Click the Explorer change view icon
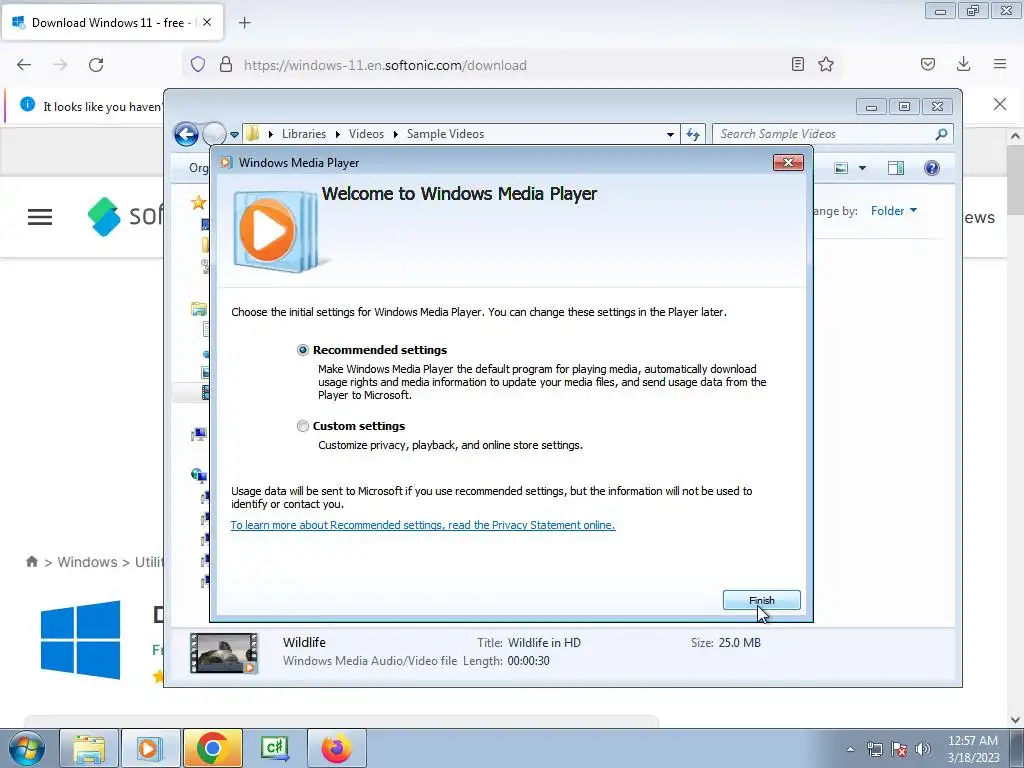The width and height of the screenshot is (1024, 768). tap(841, 168)
